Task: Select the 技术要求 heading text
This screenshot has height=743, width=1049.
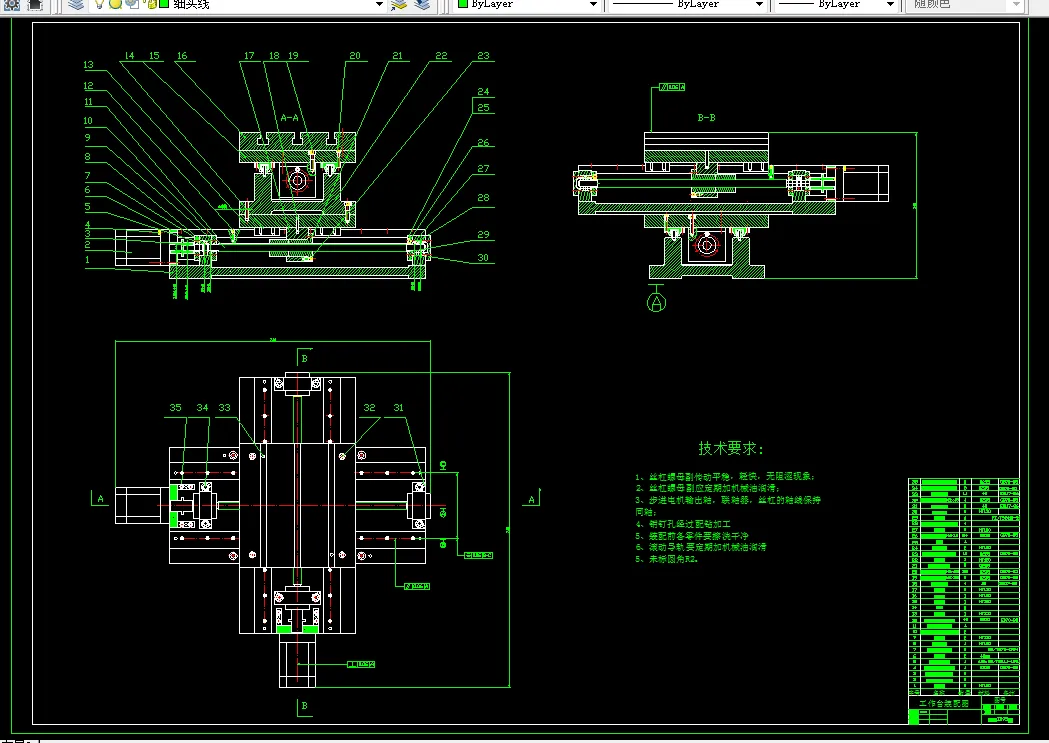Action: (730, 449)
